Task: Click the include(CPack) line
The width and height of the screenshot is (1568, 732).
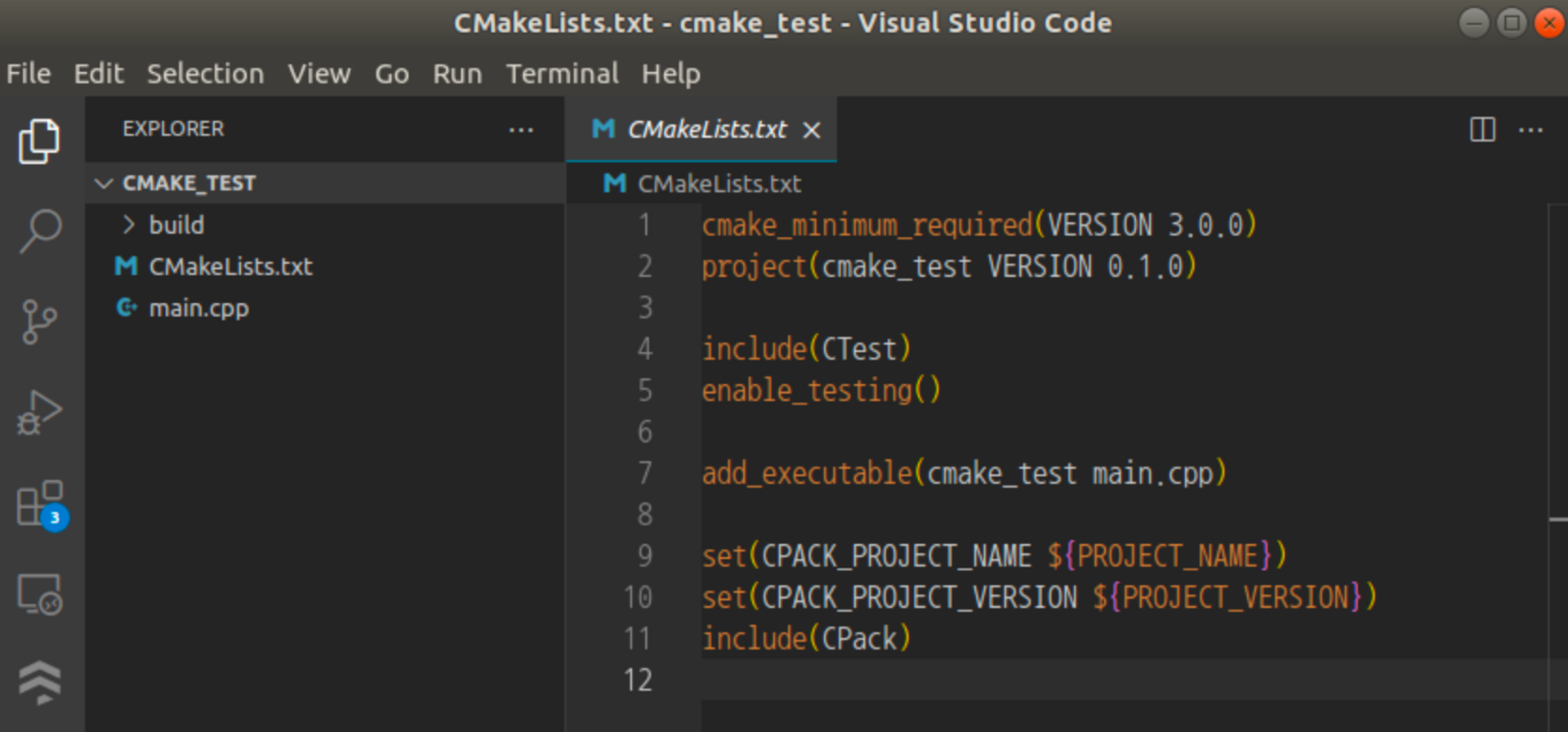Action: pyautogui.click(x=806, y=638)
